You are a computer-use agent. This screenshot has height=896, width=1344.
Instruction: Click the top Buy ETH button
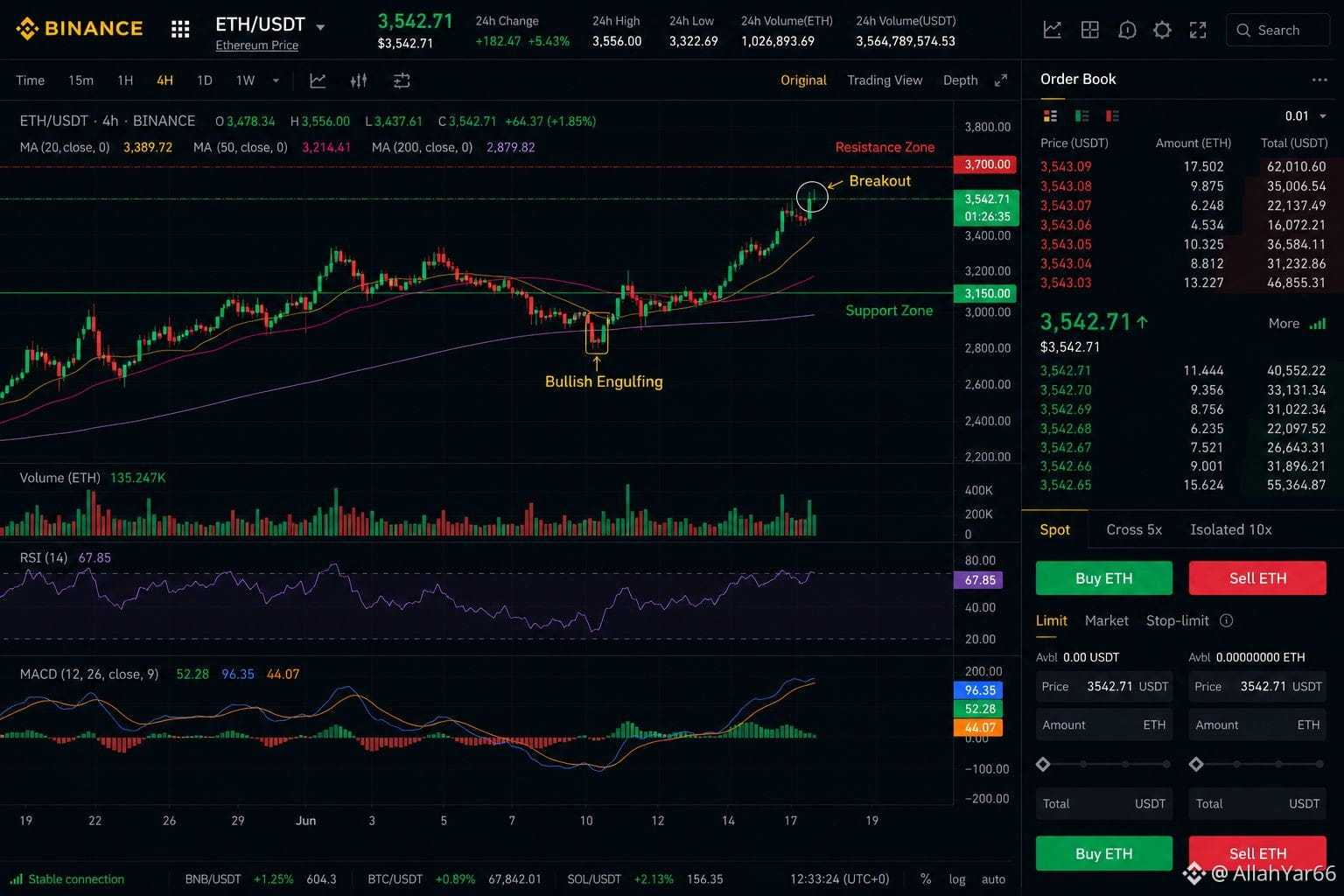click(x=1104, y=578)
